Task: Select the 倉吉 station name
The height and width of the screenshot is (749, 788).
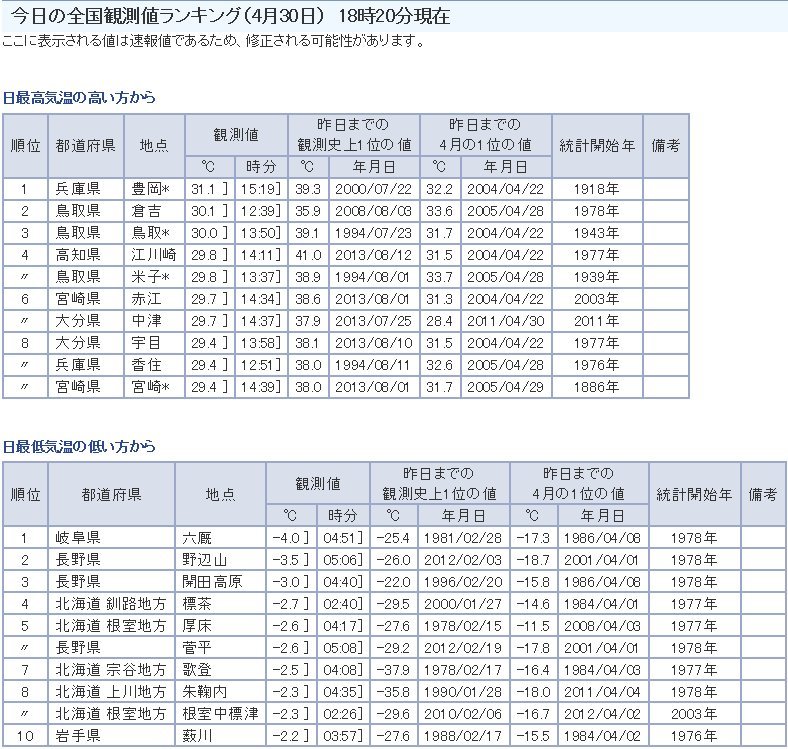Action: click(147, 211)
